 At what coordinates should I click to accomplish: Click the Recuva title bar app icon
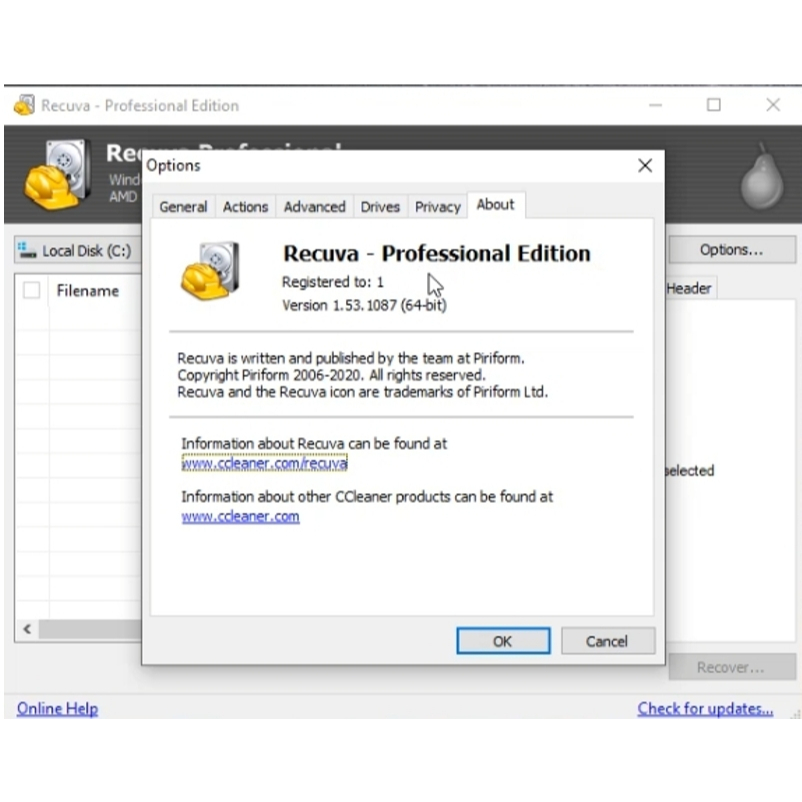pyautogui.click(x=24, y=105)
